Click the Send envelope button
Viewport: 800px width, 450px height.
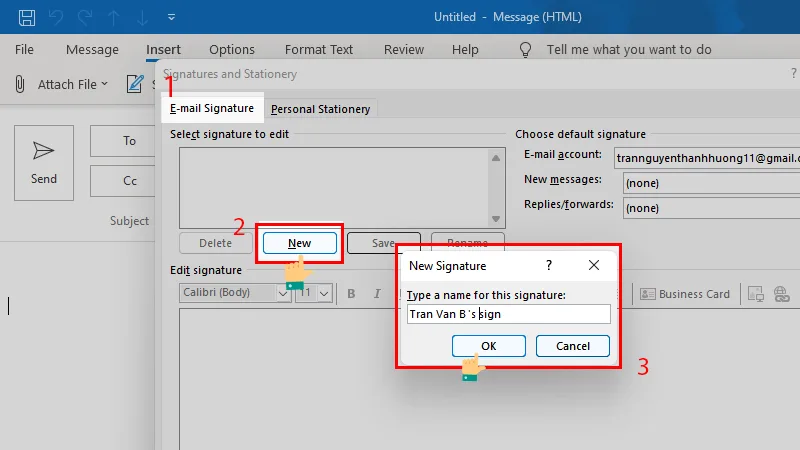click(x=44, y=161)
